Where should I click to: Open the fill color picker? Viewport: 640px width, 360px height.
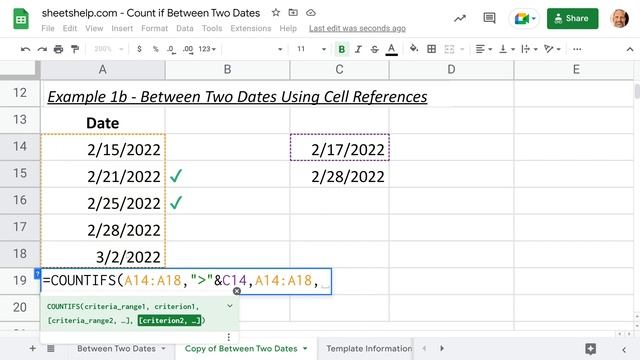tap(414, 49)
